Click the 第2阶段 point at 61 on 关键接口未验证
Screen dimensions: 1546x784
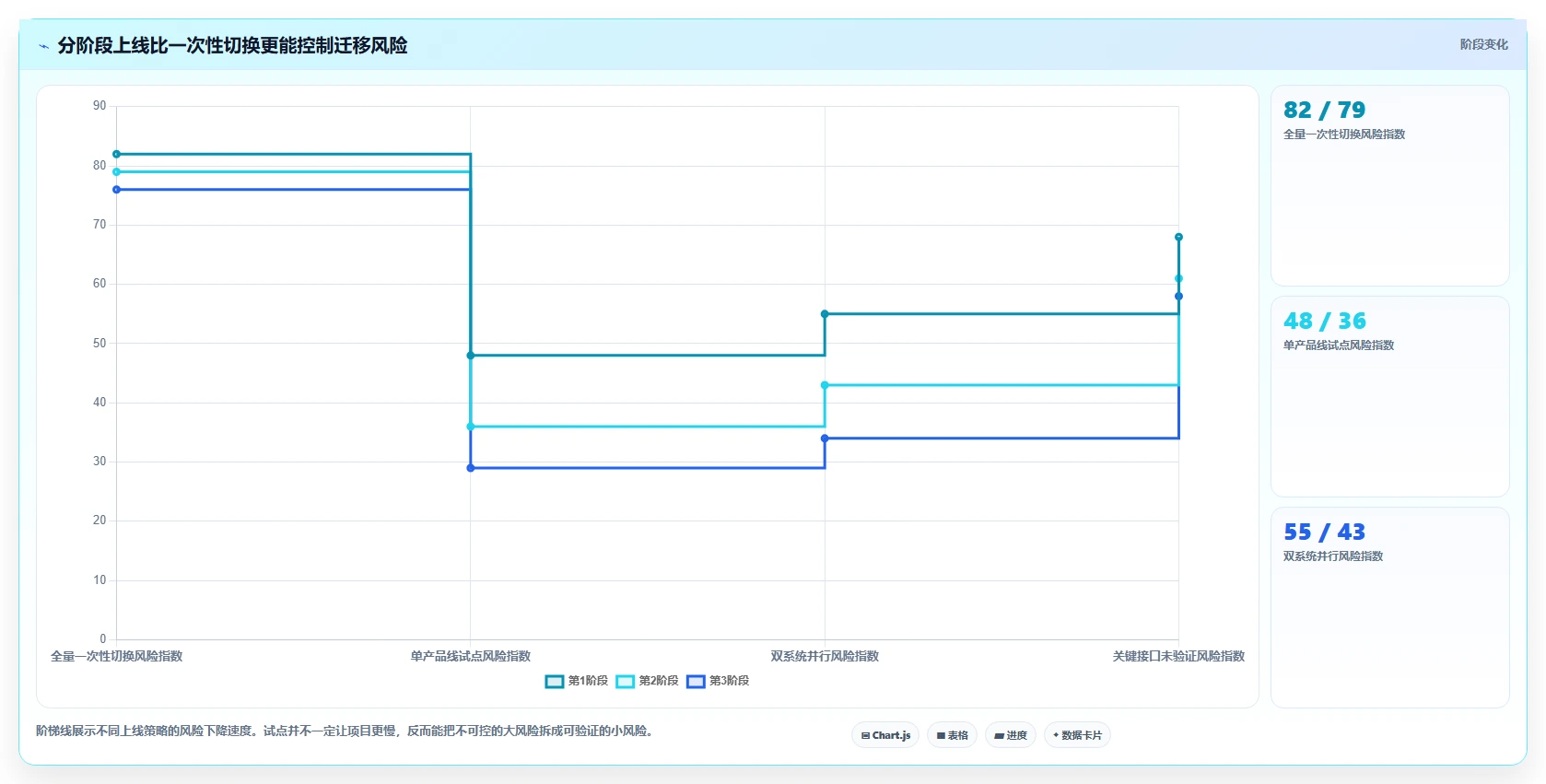(1178, 278)
